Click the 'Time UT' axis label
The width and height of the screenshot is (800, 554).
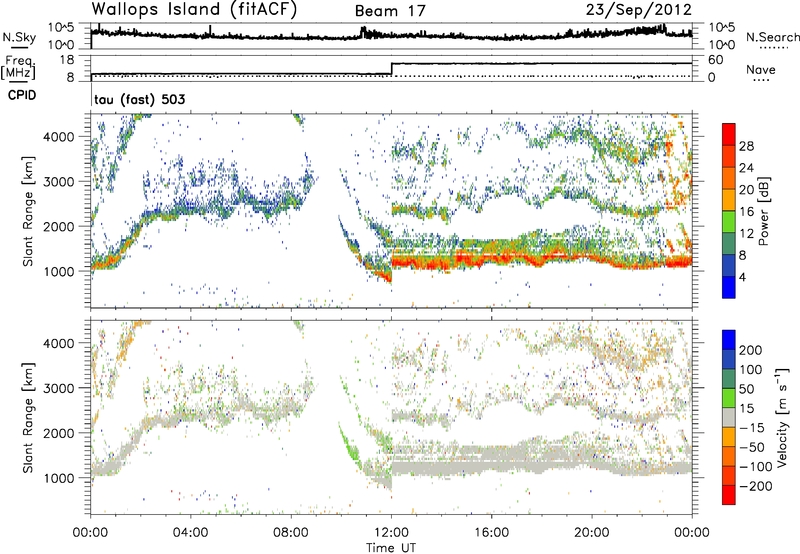click(x=391, y=548)
